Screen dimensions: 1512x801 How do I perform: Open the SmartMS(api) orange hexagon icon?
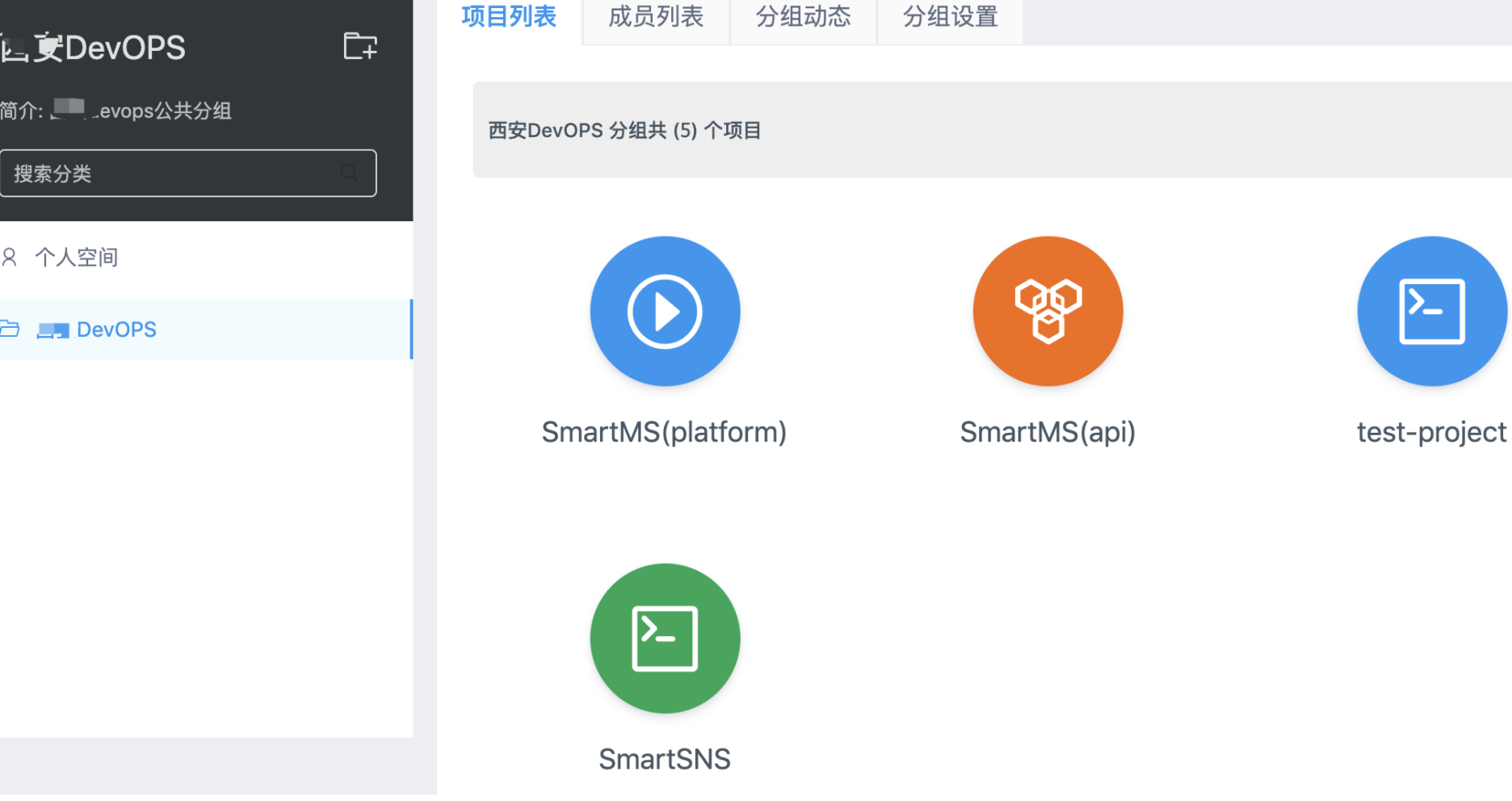[1048, 311]
